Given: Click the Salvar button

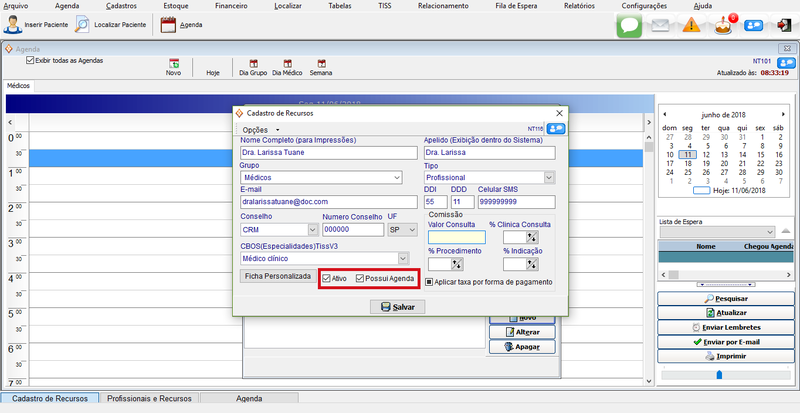Looking at the screenshot, I should coord(397,307).
